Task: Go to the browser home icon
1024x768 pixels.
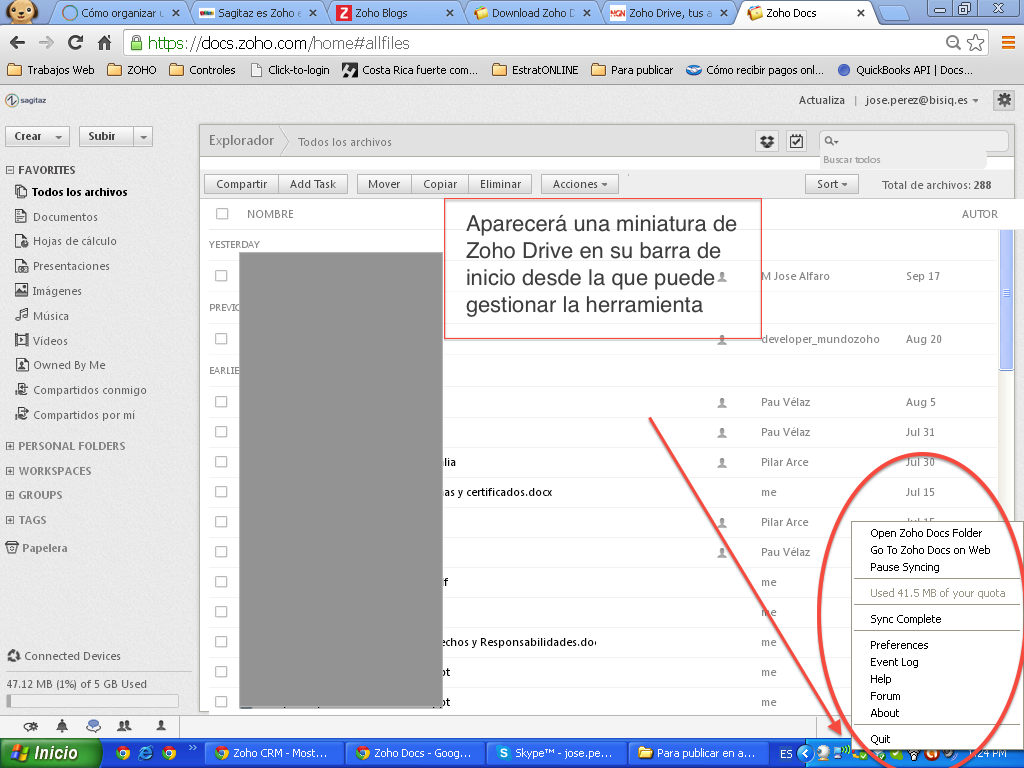Action: [104, 43]
